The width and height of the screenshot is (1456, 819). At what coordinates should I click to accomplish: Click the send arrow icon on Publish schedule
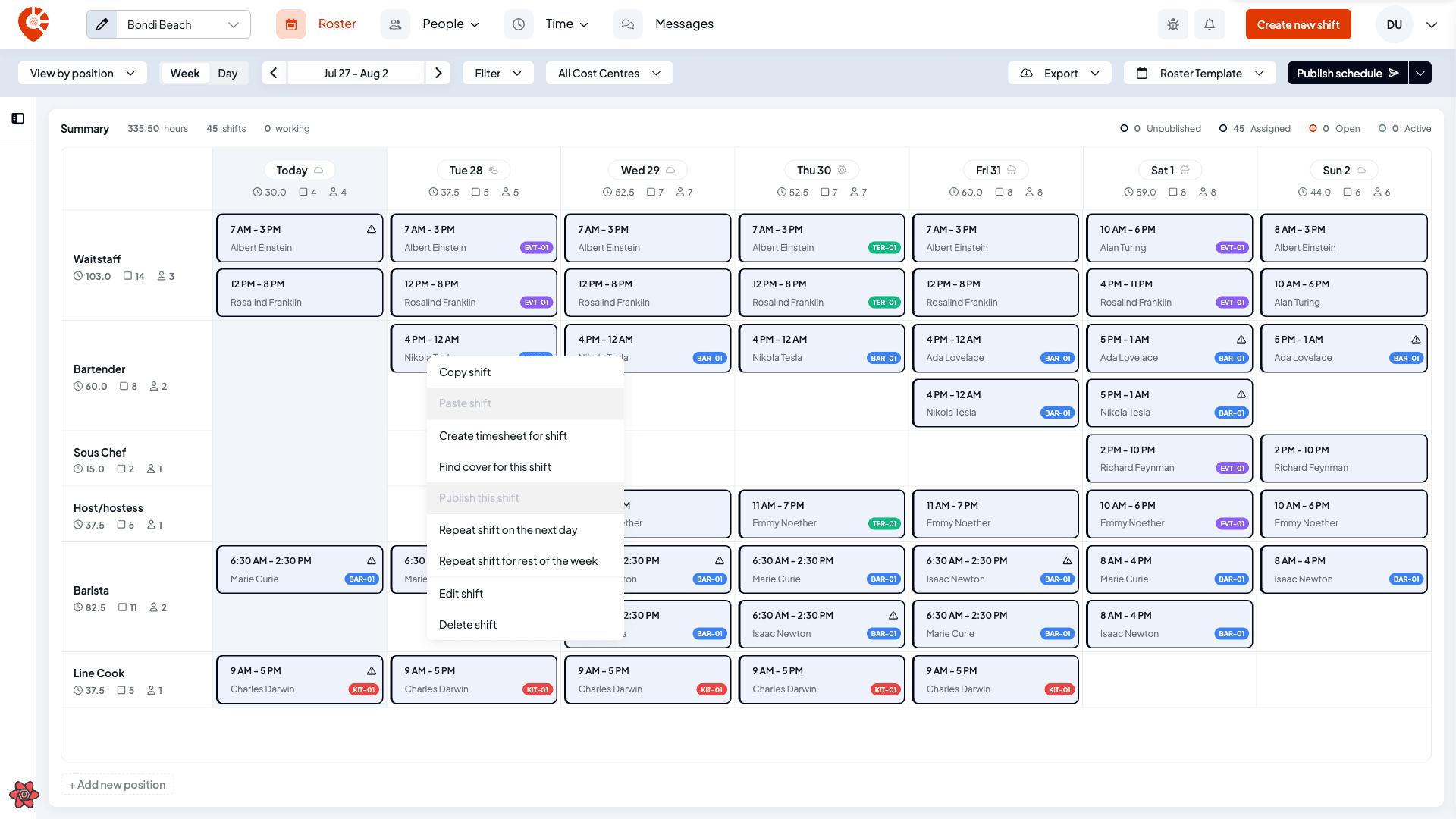[x=1394, y=73]
